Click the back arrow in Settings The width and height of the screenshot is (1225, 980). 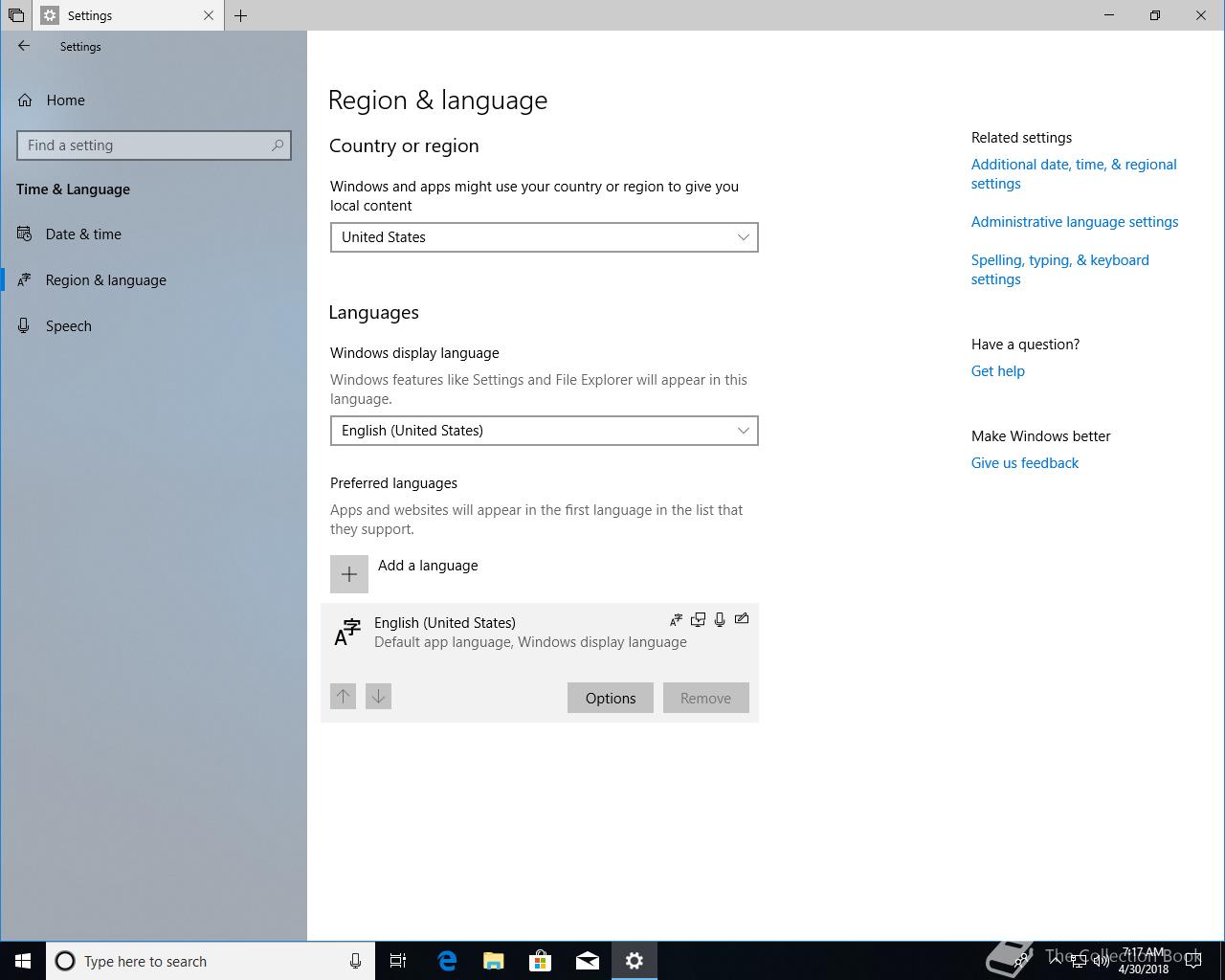pos(24,46)
